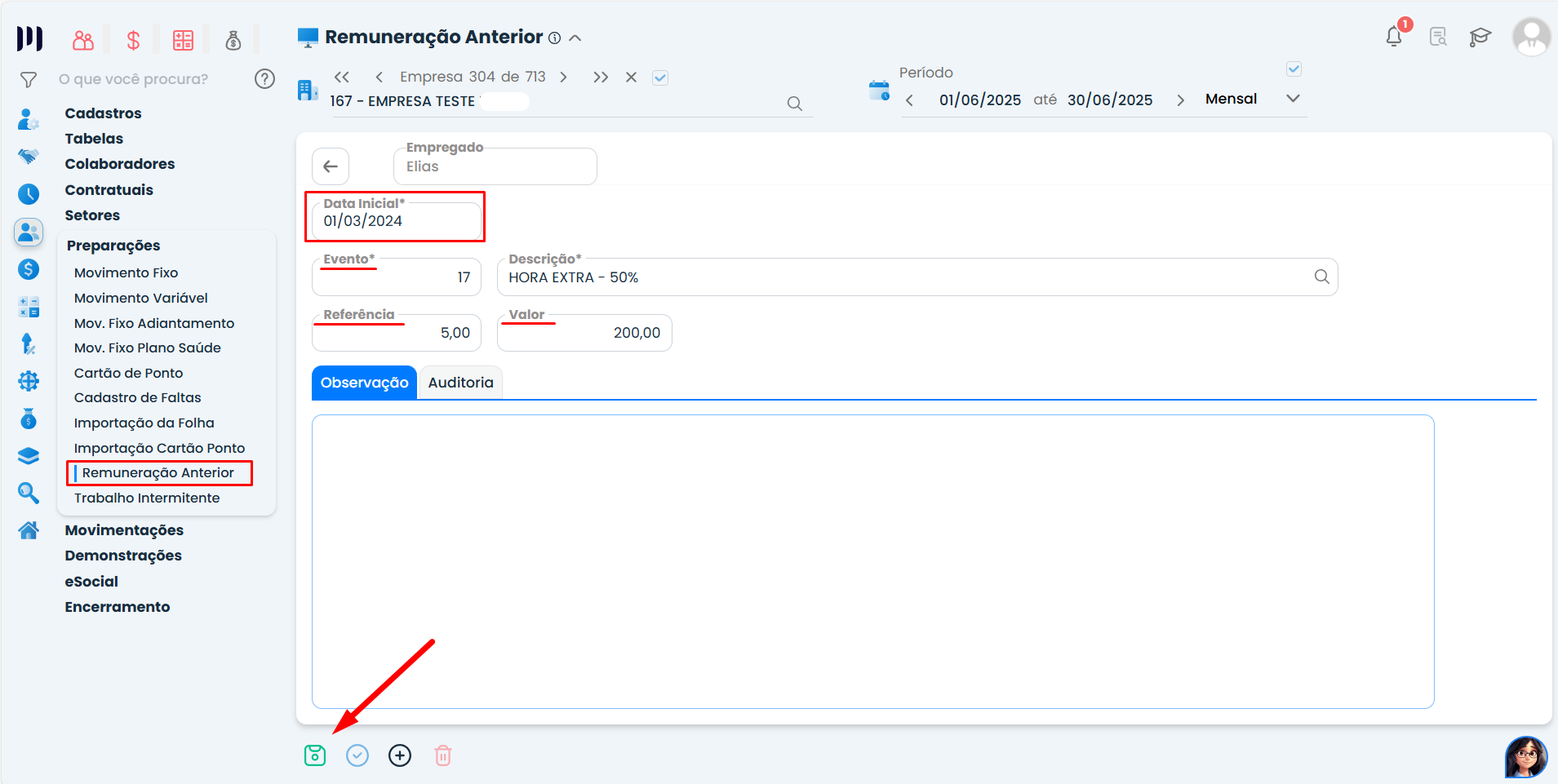Click the plus circle add icon
This screenshot has width=1558, height=784.
pyautogui.click(x=400, y=755)
